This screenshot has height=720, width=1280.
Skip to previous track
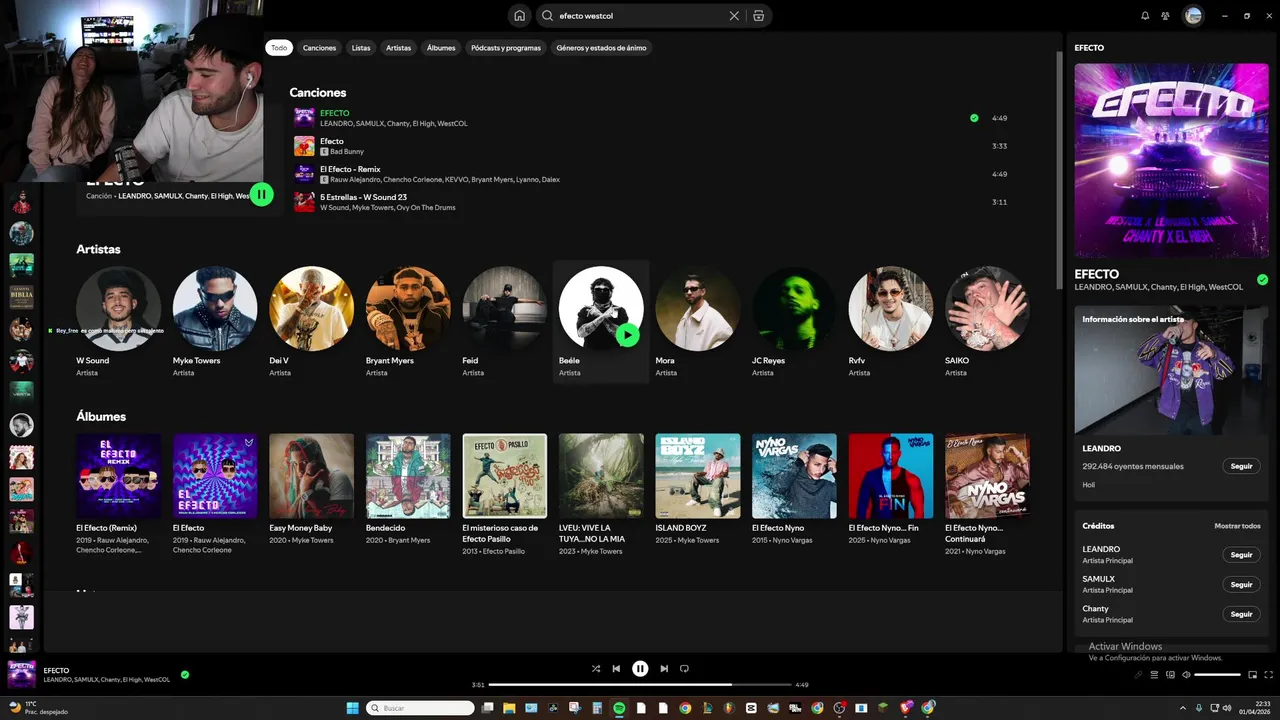tap(617, 668)
